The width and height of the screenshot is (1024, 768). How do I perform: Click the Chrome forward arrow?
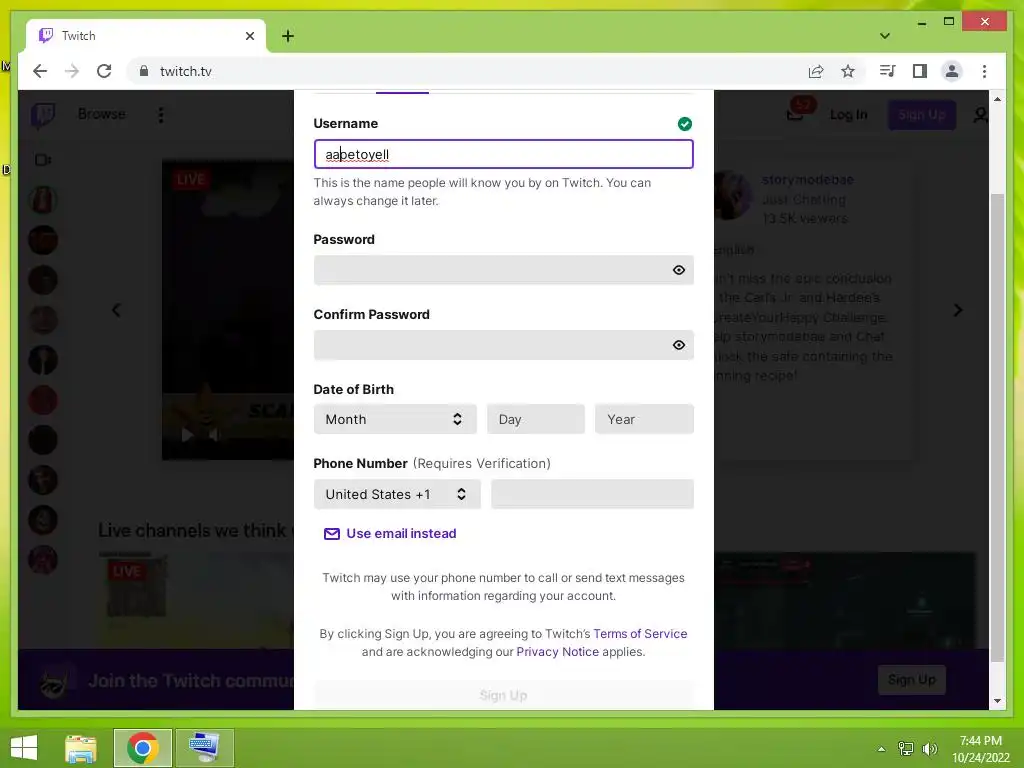tap(72, 71)
